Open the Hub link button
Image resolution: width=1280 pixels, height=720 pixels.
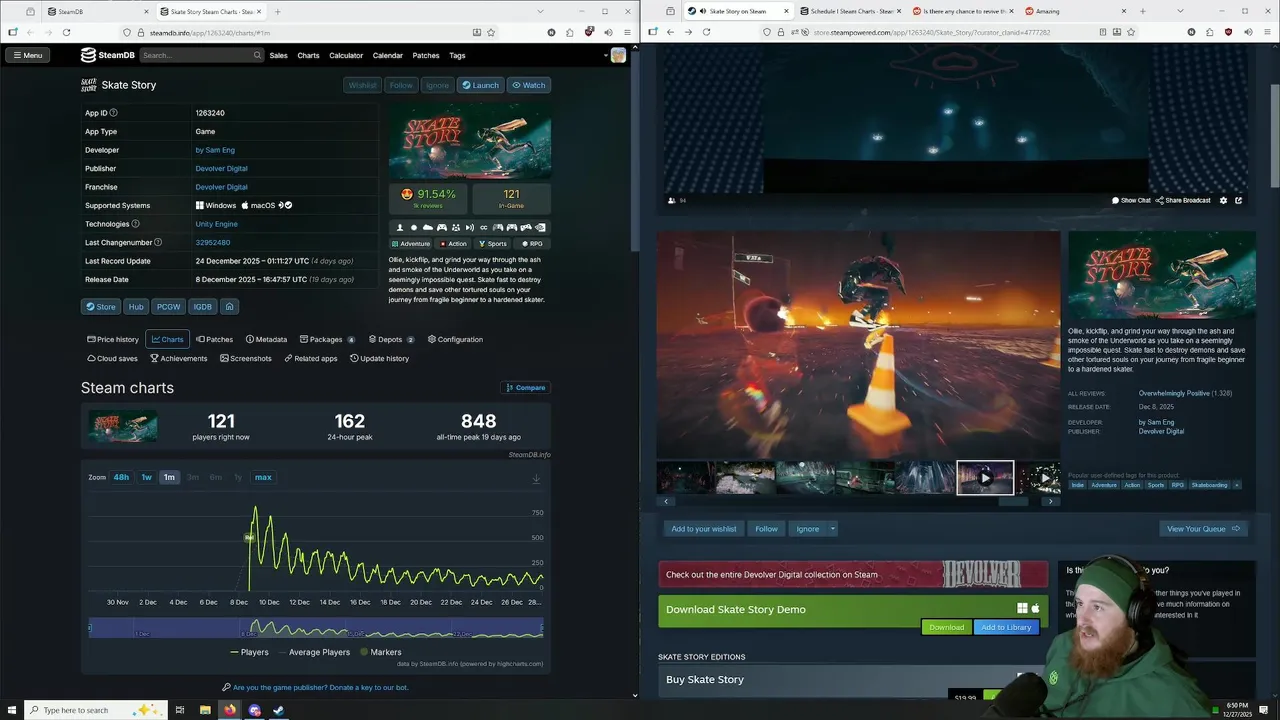[136, 307]
